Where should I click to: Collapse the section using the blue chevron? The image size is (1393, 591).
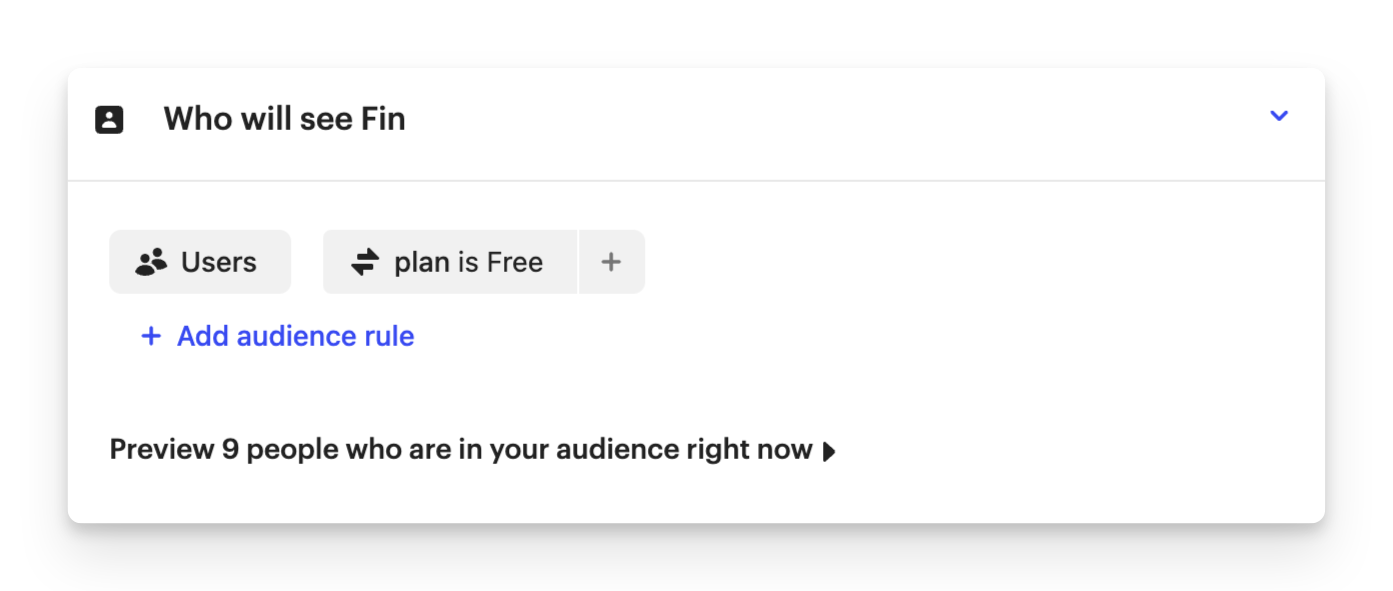(x=1279, y=116)
